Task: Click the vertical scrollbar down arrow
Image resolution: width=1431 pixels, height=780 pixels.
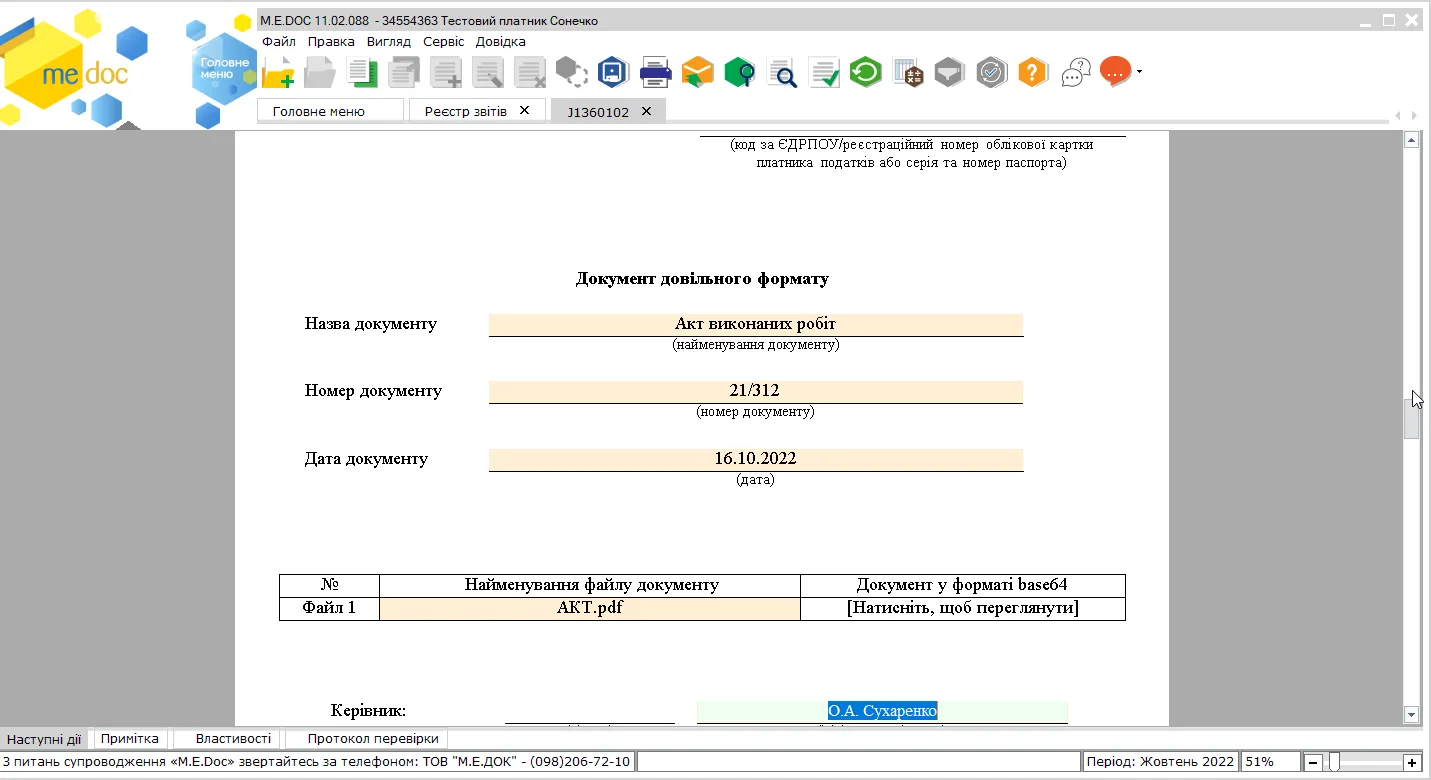Action: click(1412, 714)
